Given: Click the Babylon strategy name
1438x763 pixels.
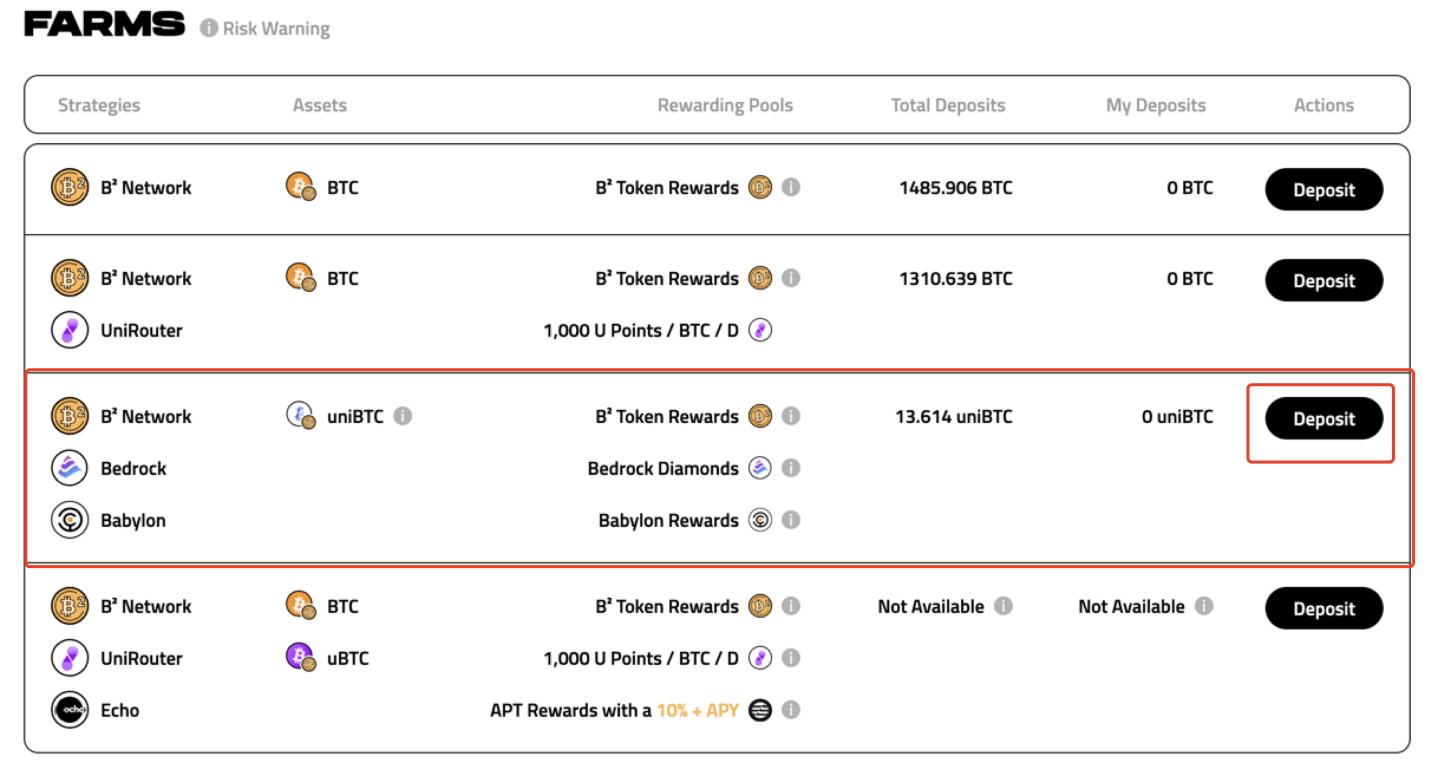Looking at the screenshot, I should click(x=133, y=520).
